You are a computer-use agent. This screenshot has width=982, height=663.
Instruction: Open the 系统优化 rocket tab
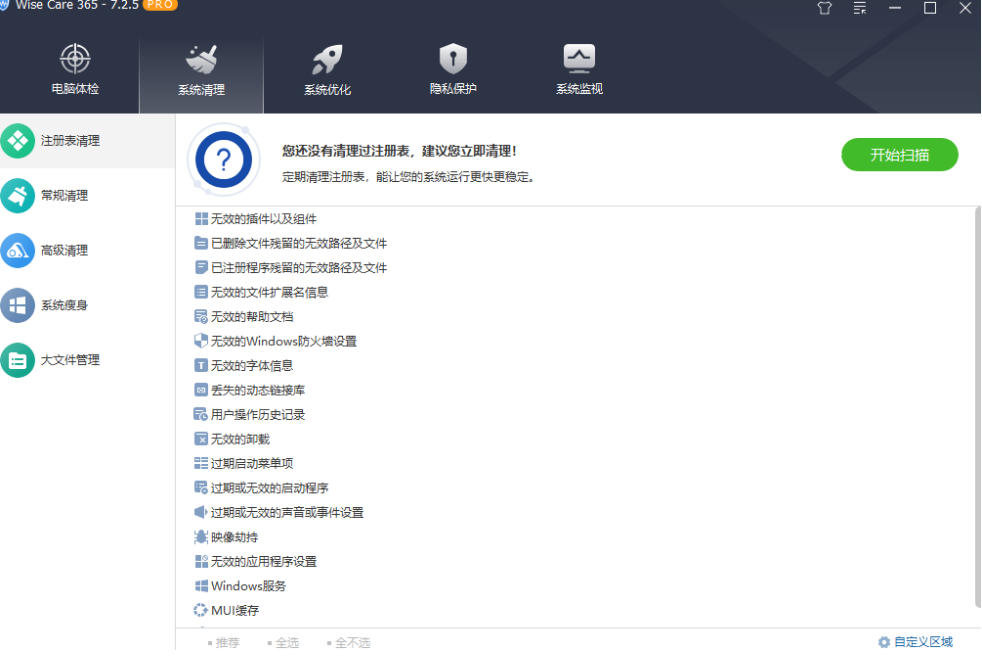(x=327, y=69)
